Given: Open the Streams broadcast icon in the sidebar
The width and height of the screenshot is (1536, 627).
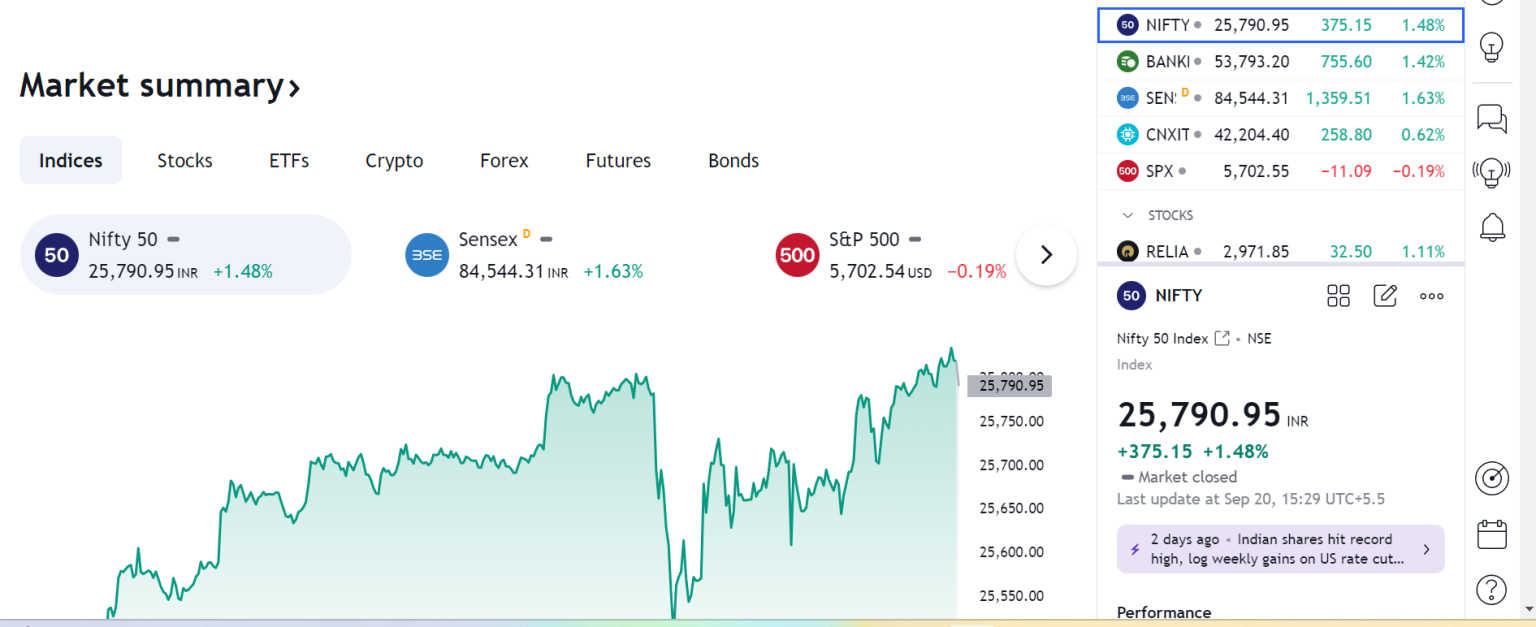Looking at the screenshot, I should [x=1491, y=172].
